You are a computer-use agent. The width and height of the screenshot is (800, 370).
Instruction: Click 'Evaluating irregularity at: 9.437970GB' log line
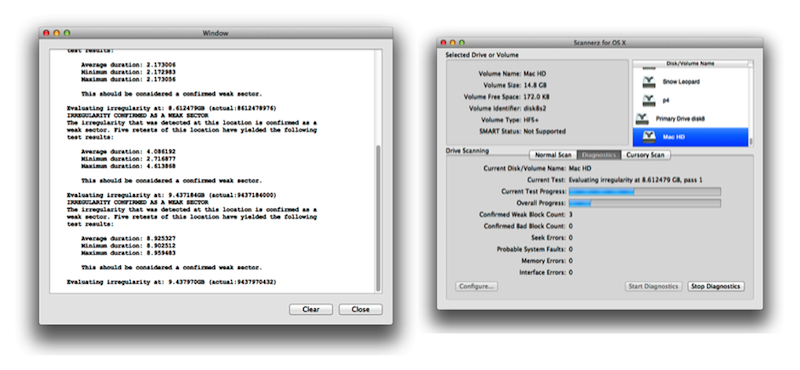[x=171, y=282]
